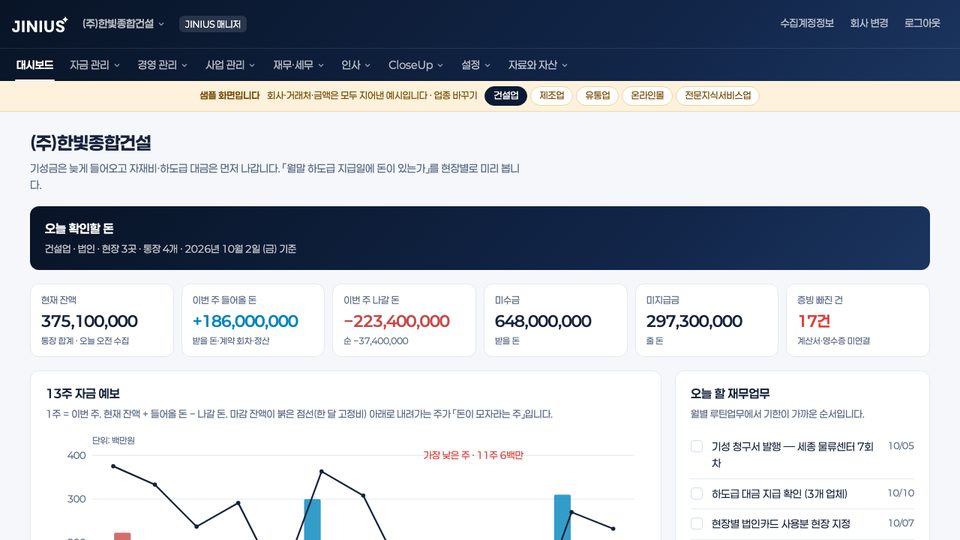Click the 순 -37,400,000 text

click(x=375, y=341)
